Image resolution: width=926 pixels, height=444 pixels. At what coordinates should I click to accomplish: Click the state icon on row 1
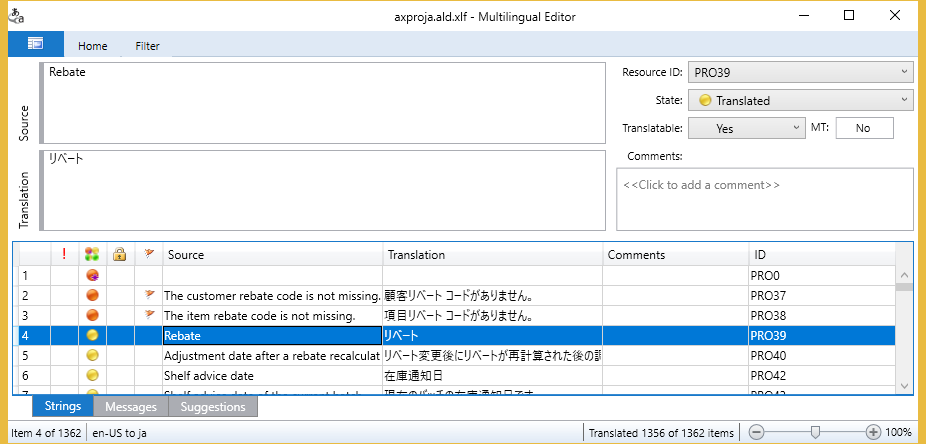[x=92, y=275]
